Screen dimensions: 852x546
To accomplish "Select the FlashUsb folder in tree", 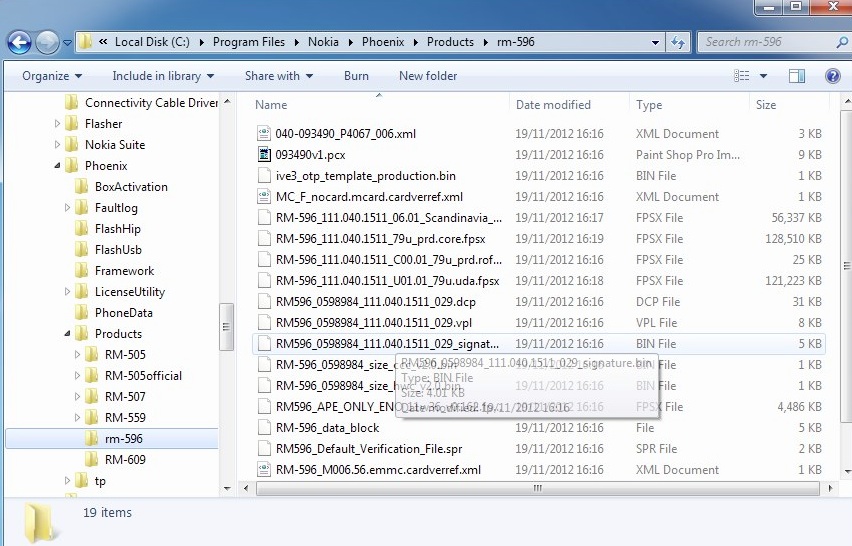I will pyautogui.click(x=108, y=250).
